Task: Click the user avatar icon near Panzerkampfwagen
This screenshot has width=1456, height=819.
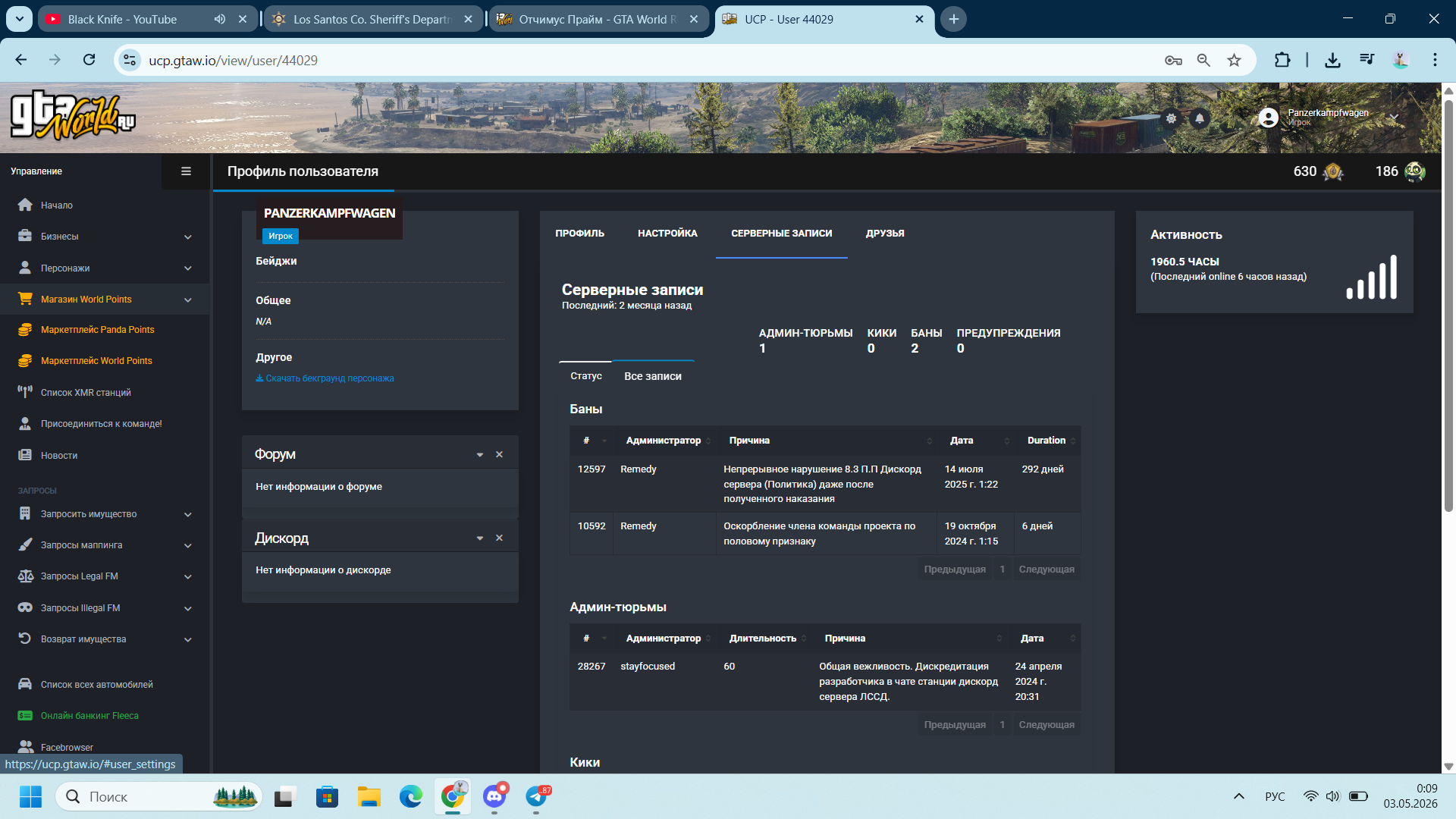Action: pyautogui.click(x=1268, y=118)
